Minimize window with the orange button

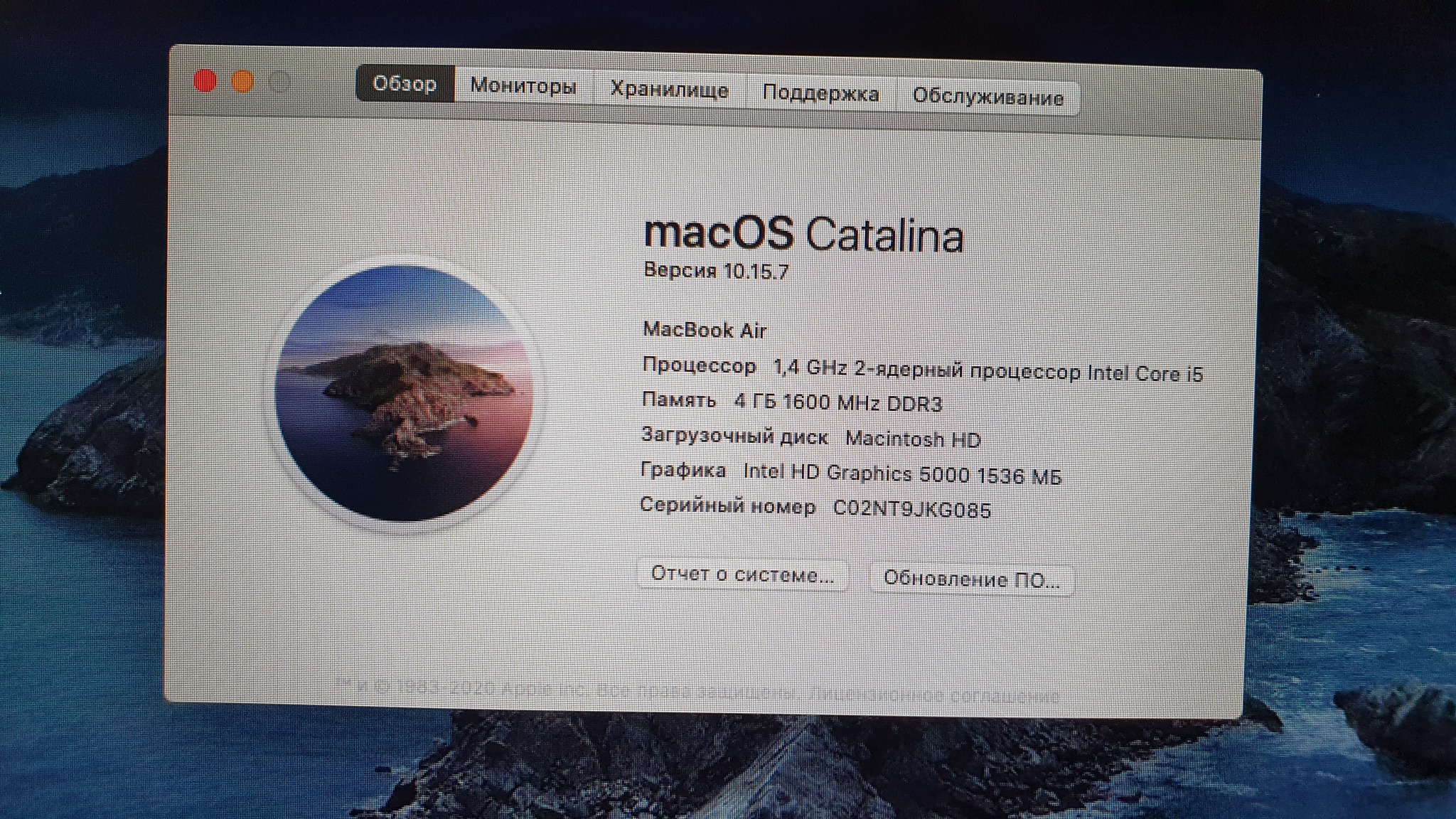[242, 82]
